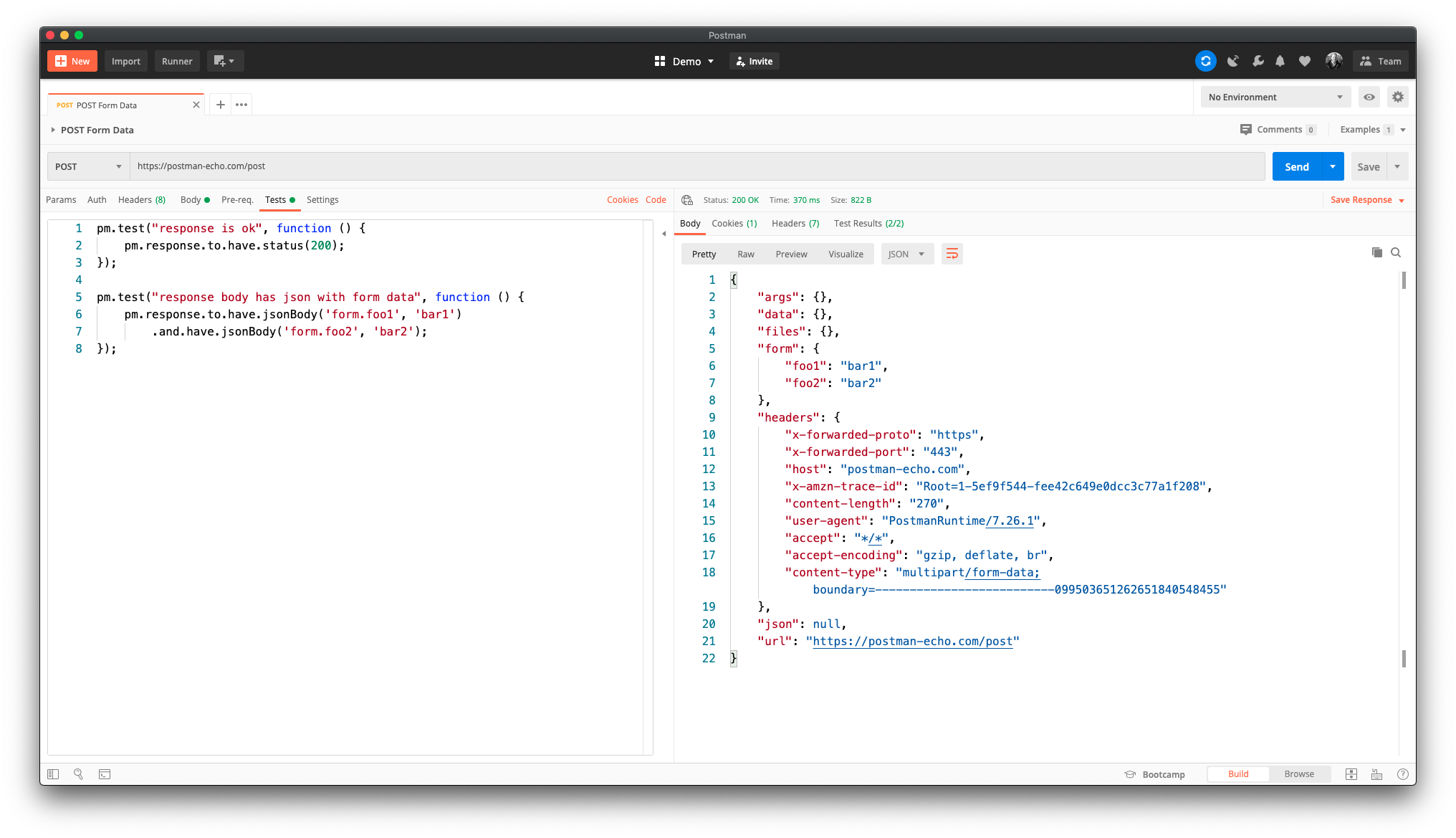Click the sync status icon
This screenshot has height=838, width=1456.
(1205, 61)
